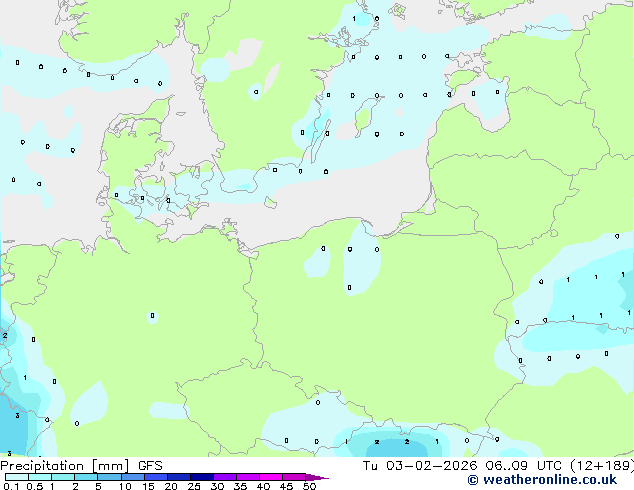Click the 06..09 UTC time text
The height and width of the screenshot is (490, 634).
tap(524, 466)
